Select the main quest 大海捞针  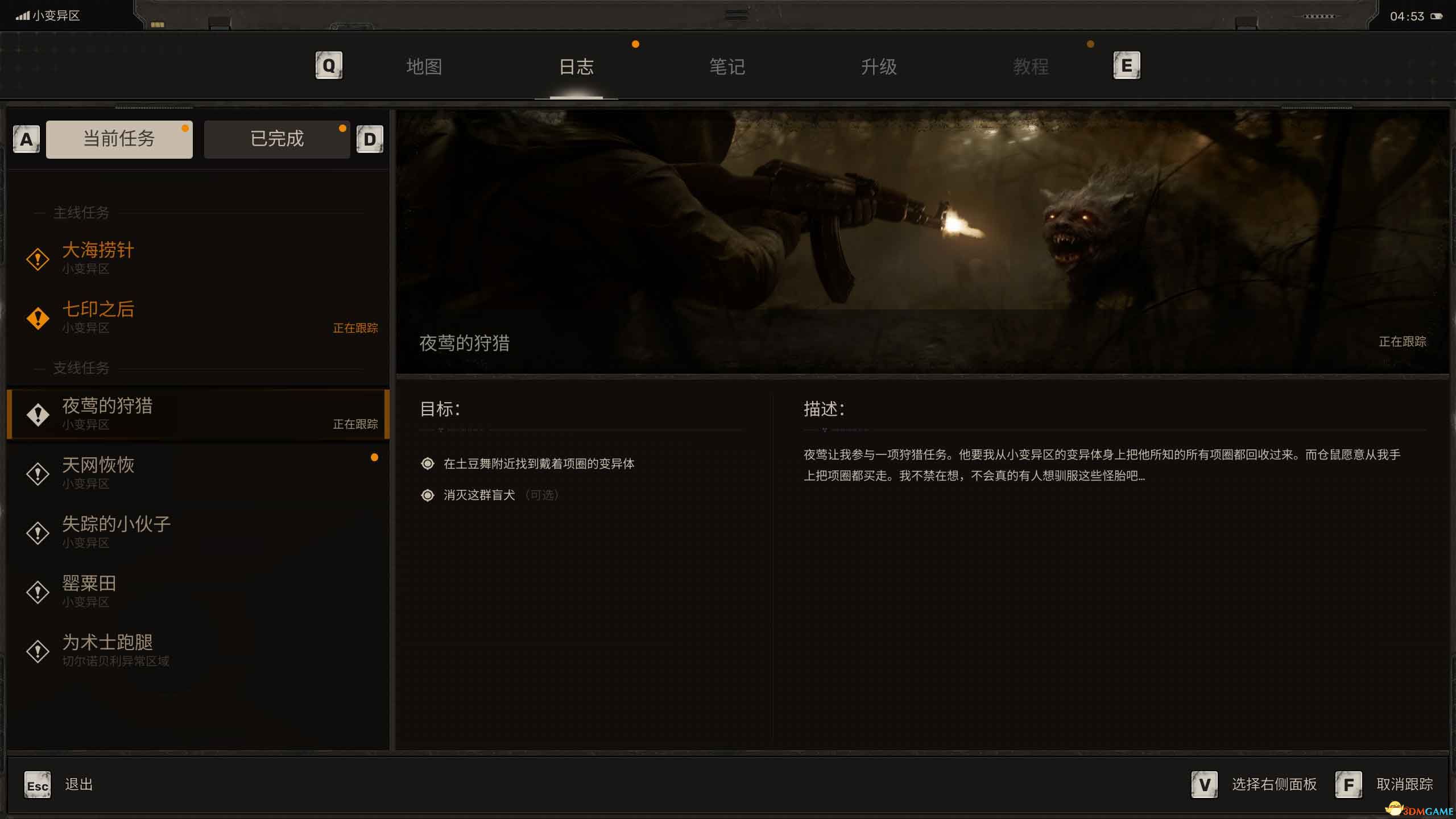[198, 259]
